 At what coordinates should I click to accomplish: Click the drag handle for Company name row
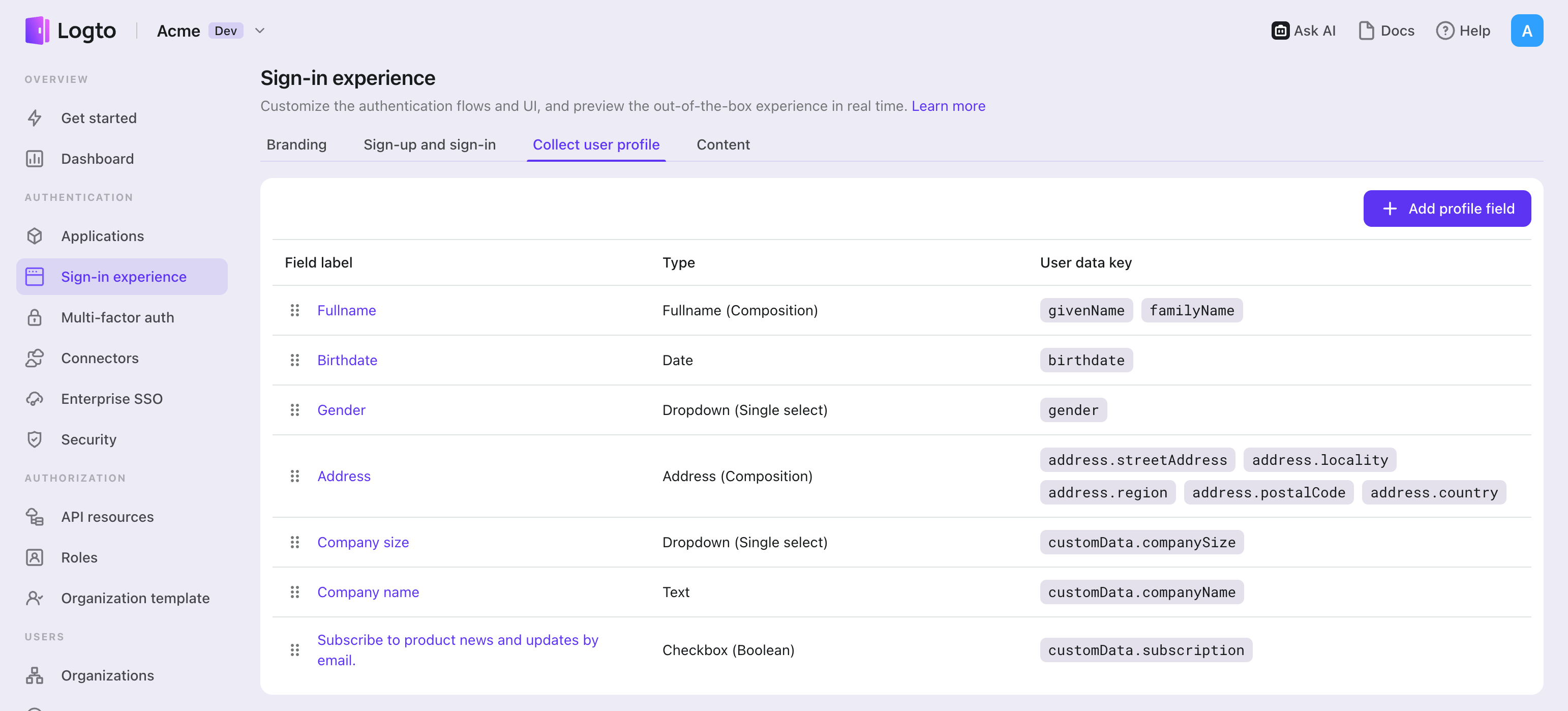pos(294,592)
